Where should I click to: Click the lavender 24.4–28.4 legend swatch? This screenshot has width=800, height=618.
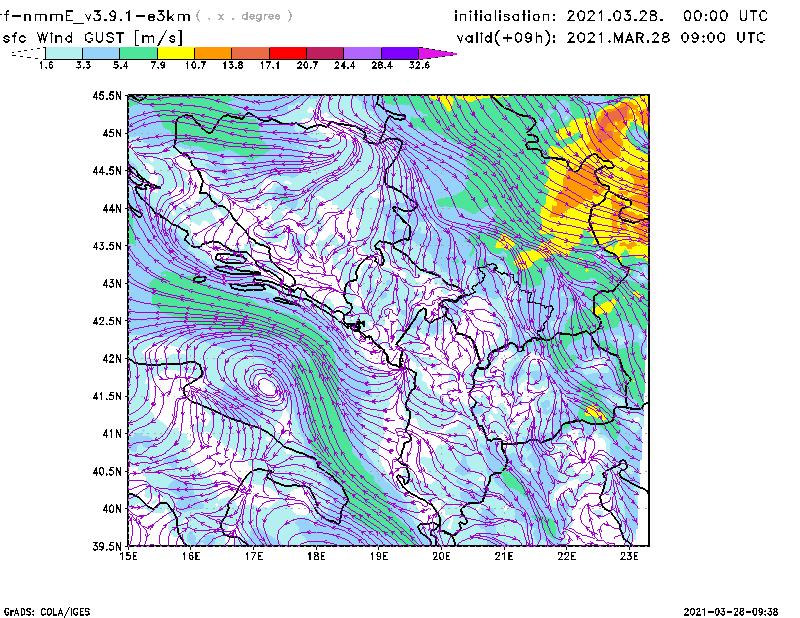click(x=363, y=53)
